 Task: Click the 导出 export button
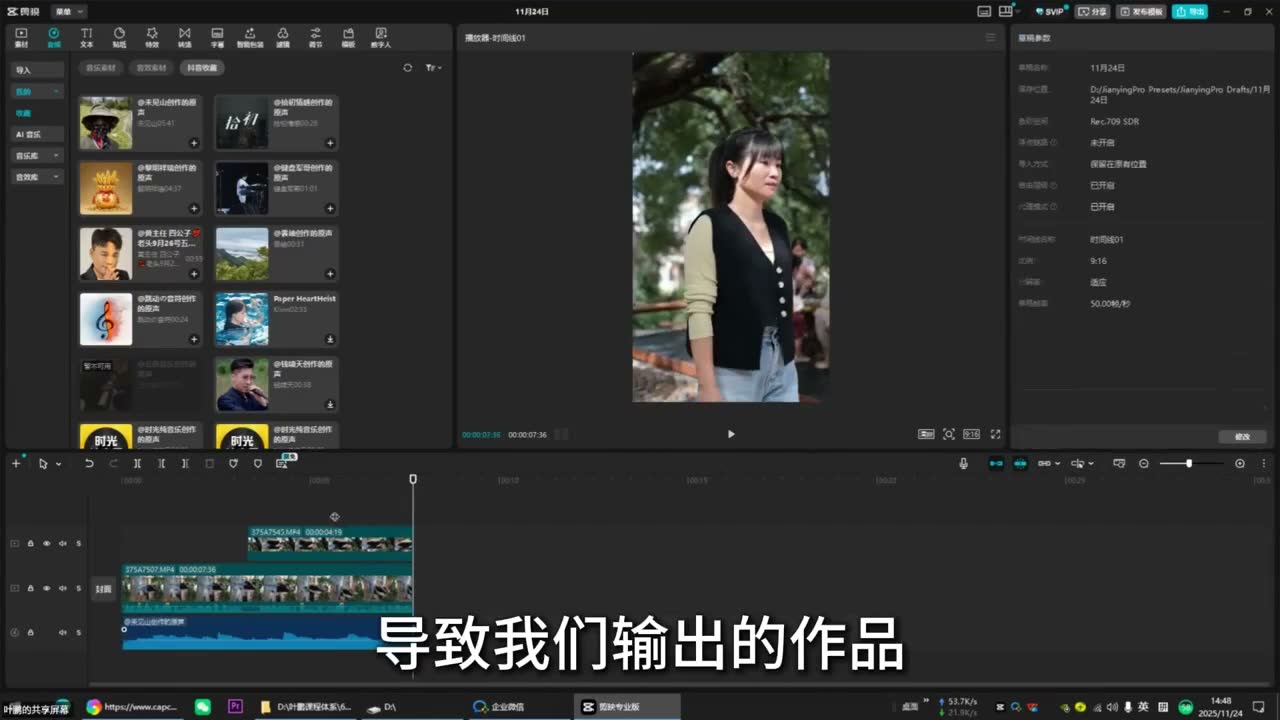pos(1189,11)
